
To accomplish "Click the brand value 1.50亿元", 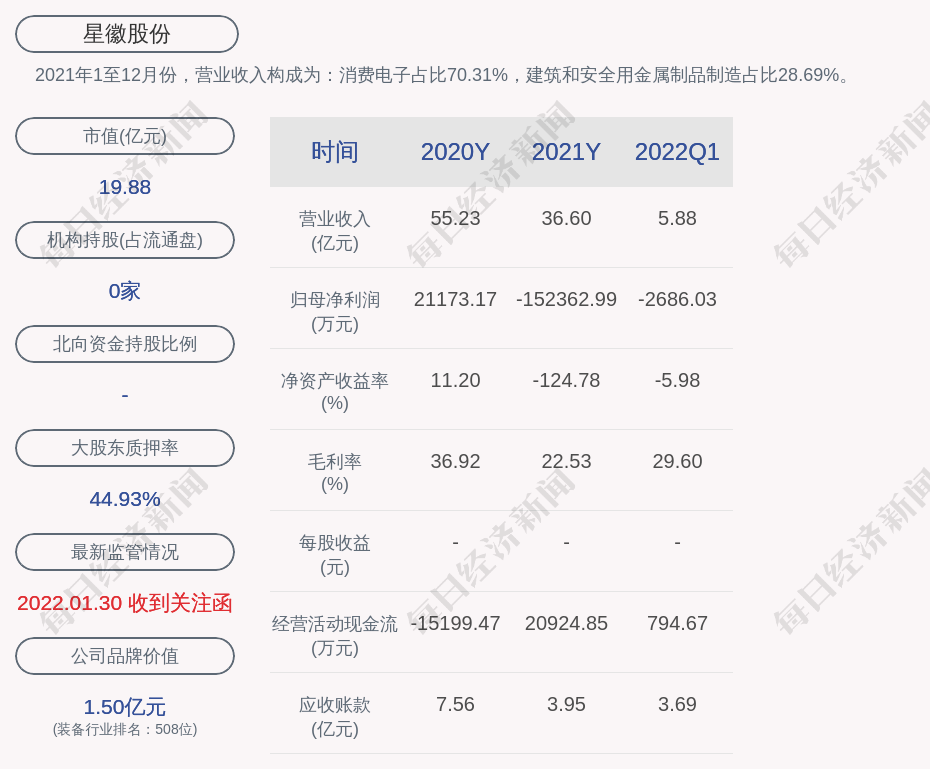I will [125, 707].
